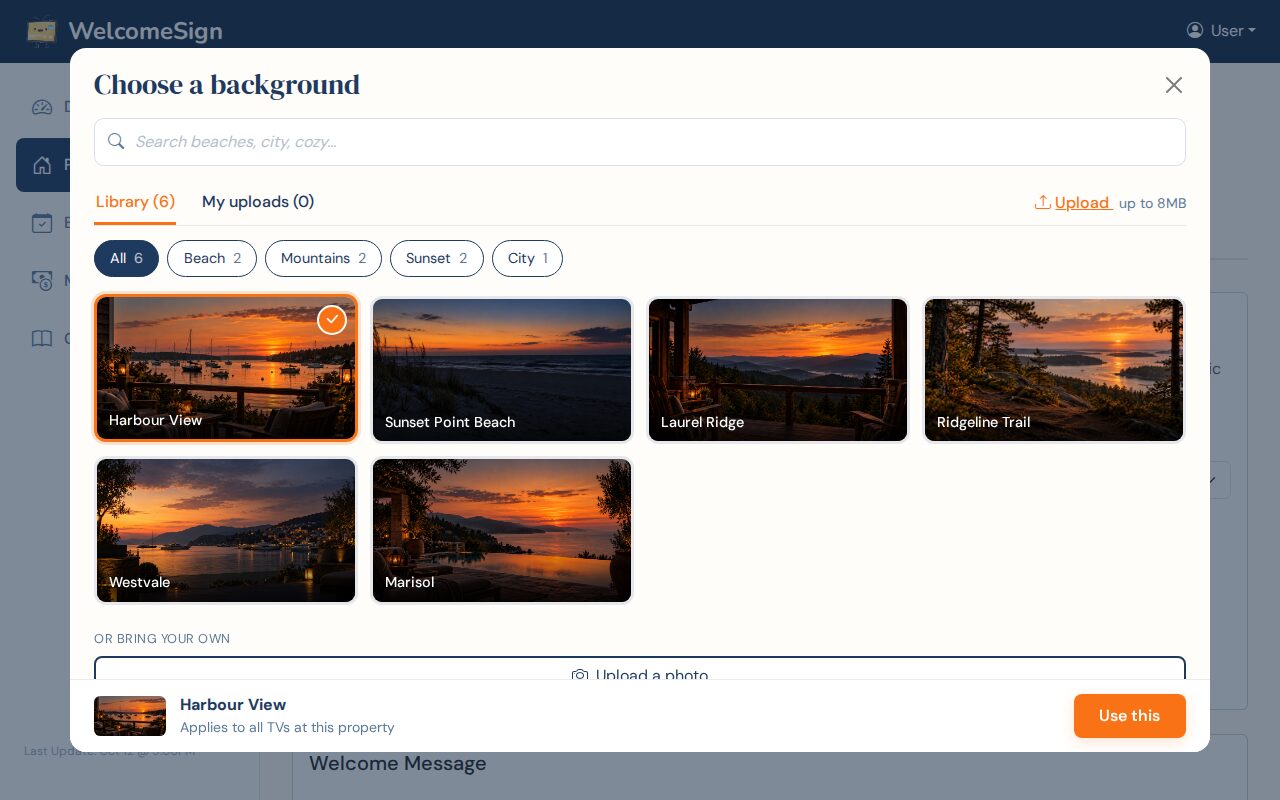Choose the Sunset Point Beach background
The width and height of the screenshot is (1280, 800).
point(502,370)
